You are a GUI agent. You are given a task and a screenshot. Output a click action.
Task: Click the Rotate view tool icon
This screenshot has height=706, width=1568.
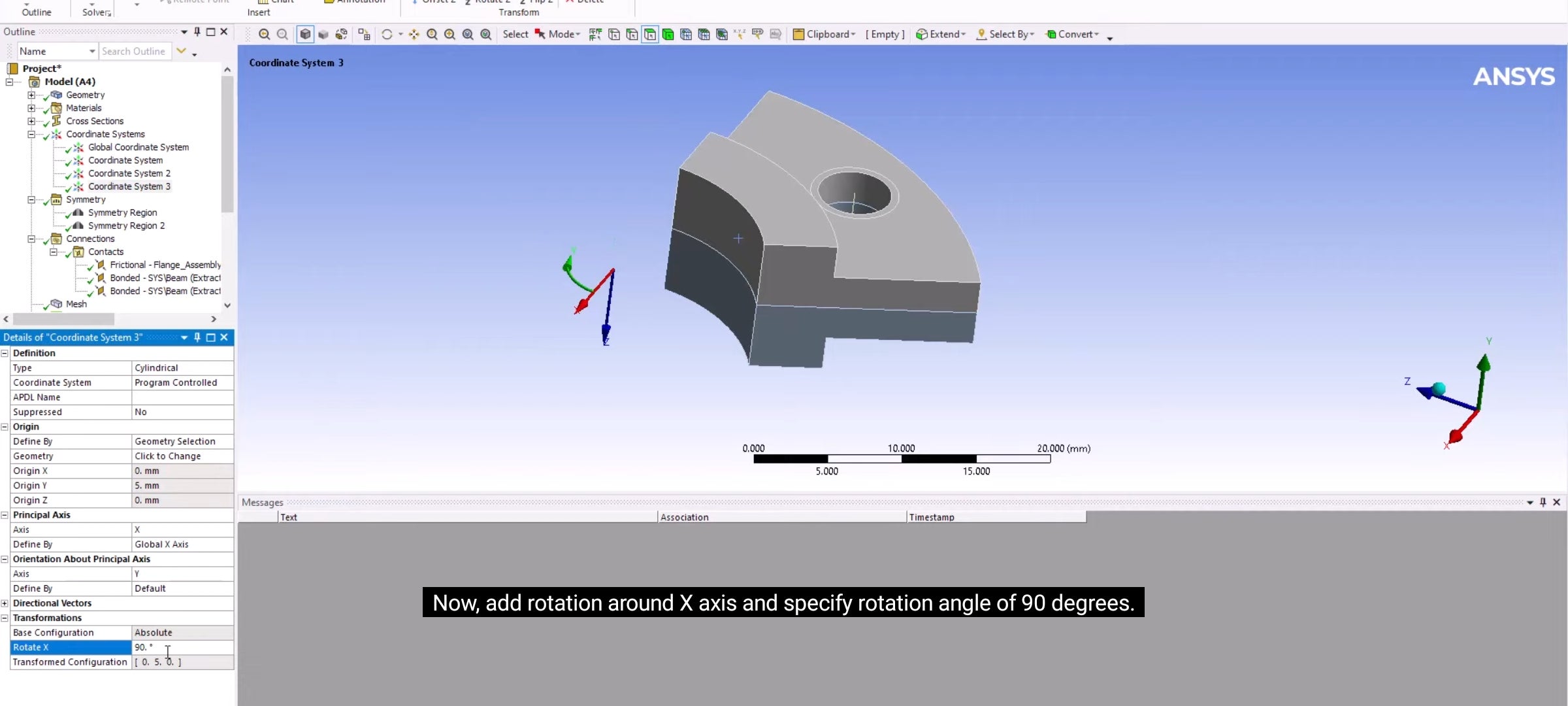click(387, 35)
